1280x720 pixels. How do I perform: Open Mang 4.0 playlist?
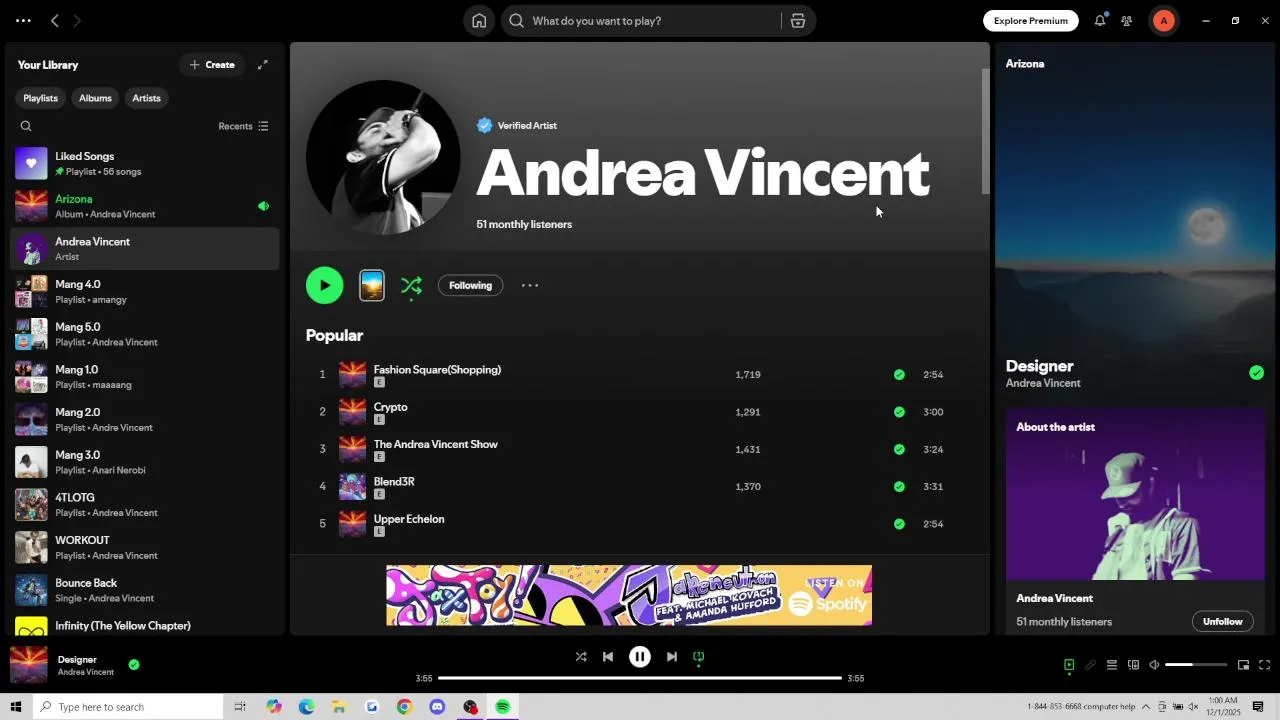pyautogui.click(x=144, y=291)
